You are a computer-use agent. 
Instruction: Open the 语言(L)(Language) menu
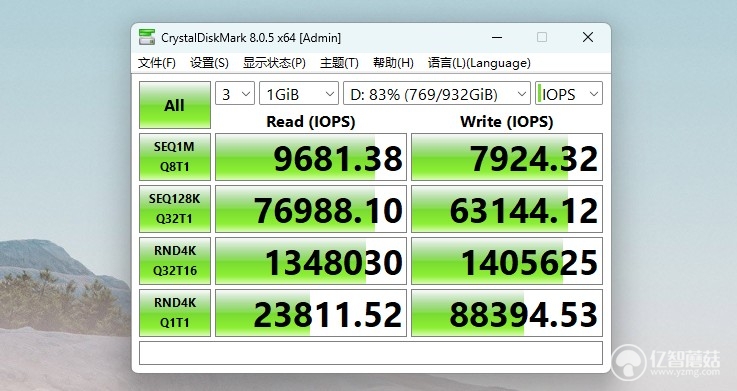(479, 63)
